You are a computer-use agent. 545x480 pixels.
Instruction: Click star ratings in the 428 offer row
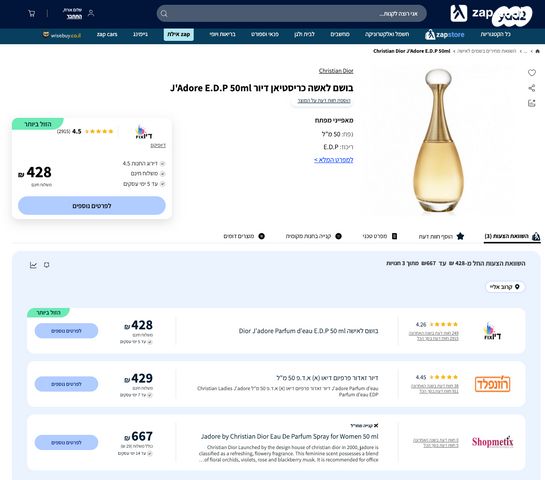[444, 324]
